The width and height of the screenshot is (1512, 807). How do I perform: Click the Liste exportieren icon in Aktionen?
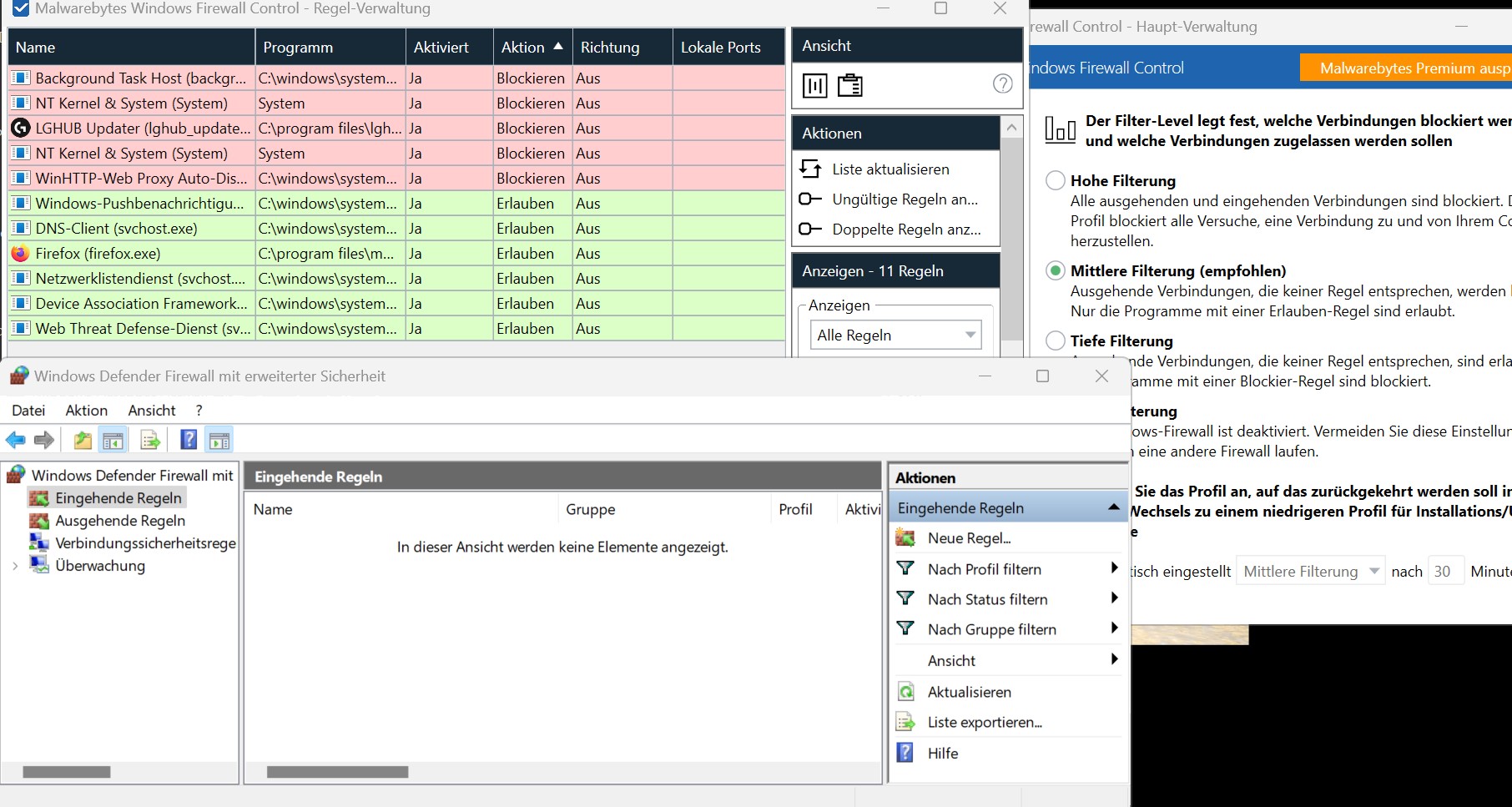pyautogui.click(x=905, y=721)
